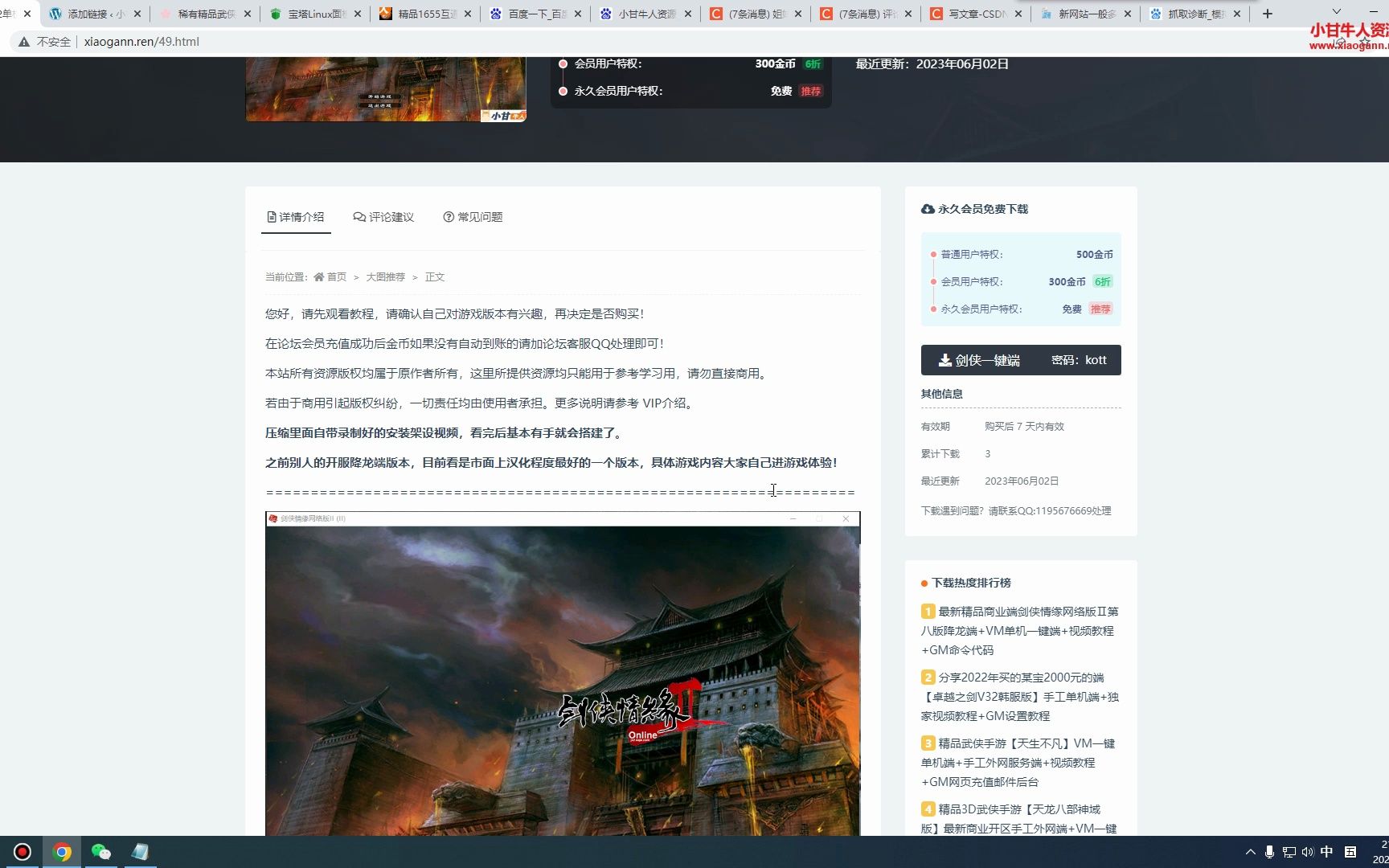Click the 500金币 price for 普通用户特权

1095,254
